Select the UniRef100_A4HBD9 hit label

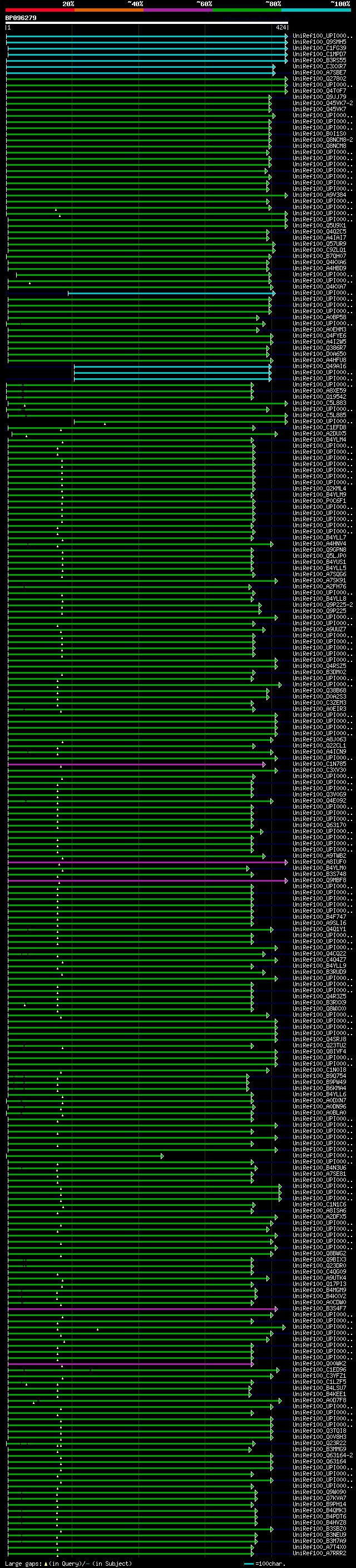click(319, 269)
